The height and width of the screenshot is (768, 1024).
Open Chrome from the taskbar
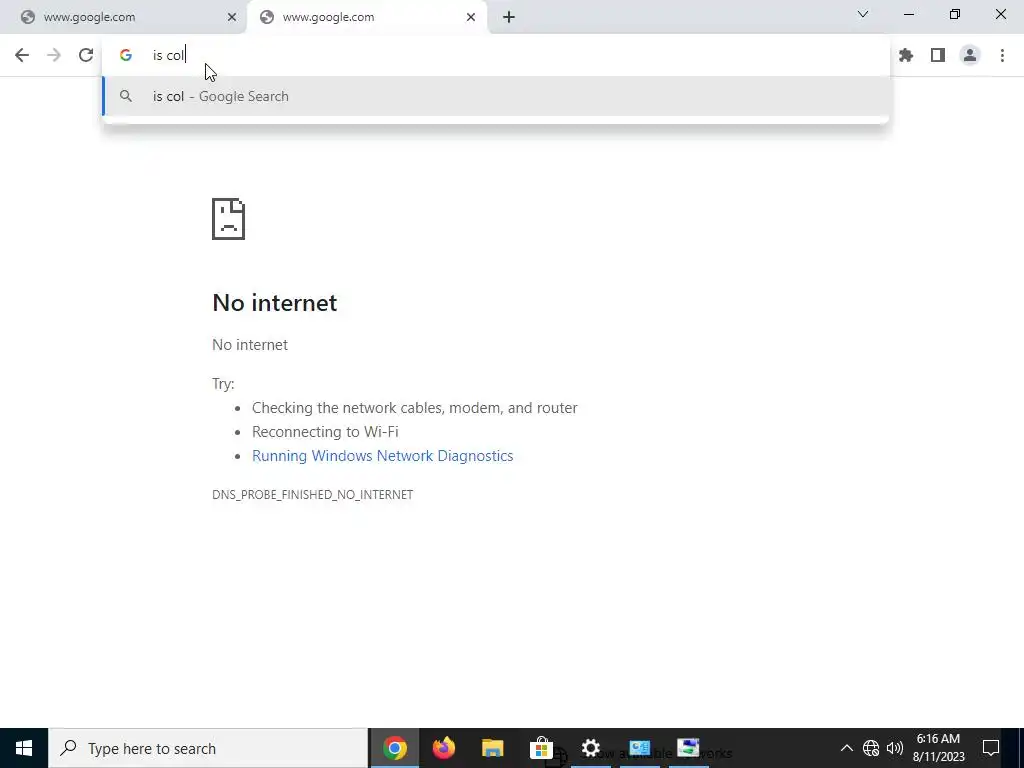point(394,748)
